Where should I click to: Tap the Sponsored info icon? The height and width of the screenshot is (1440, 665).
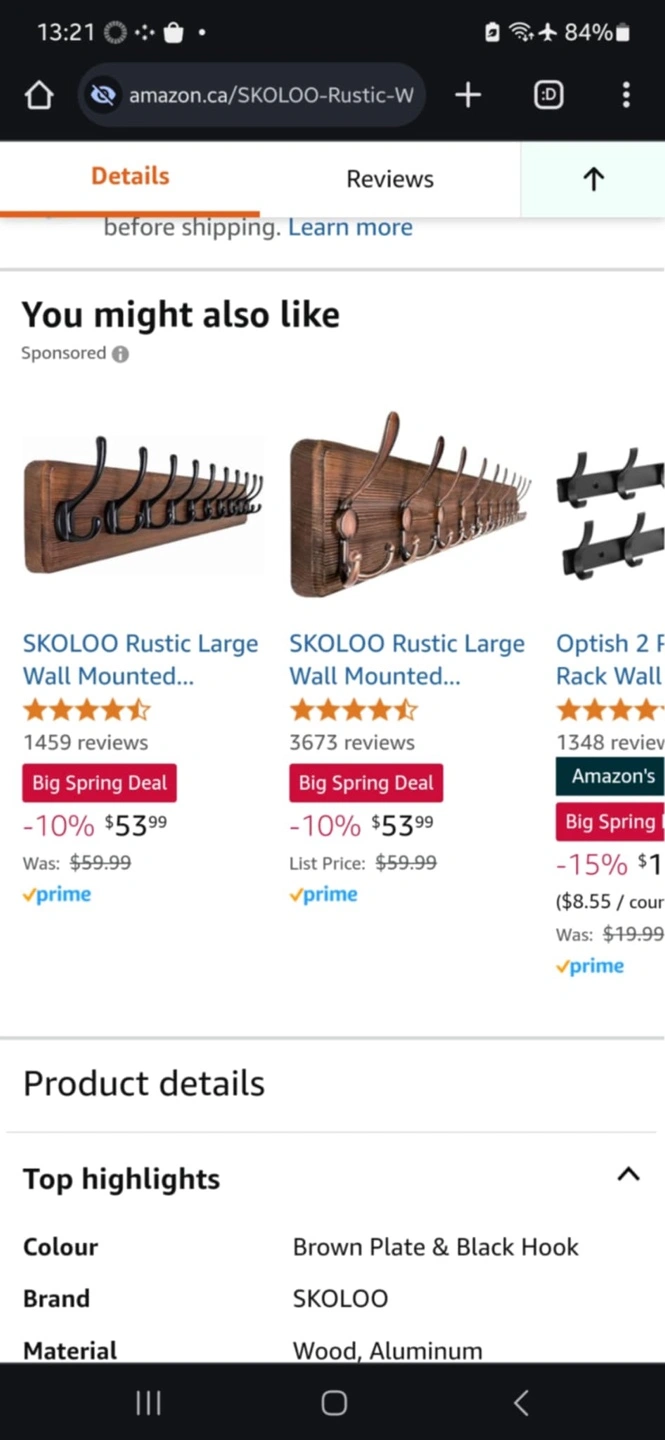click(x=120, y=354)
